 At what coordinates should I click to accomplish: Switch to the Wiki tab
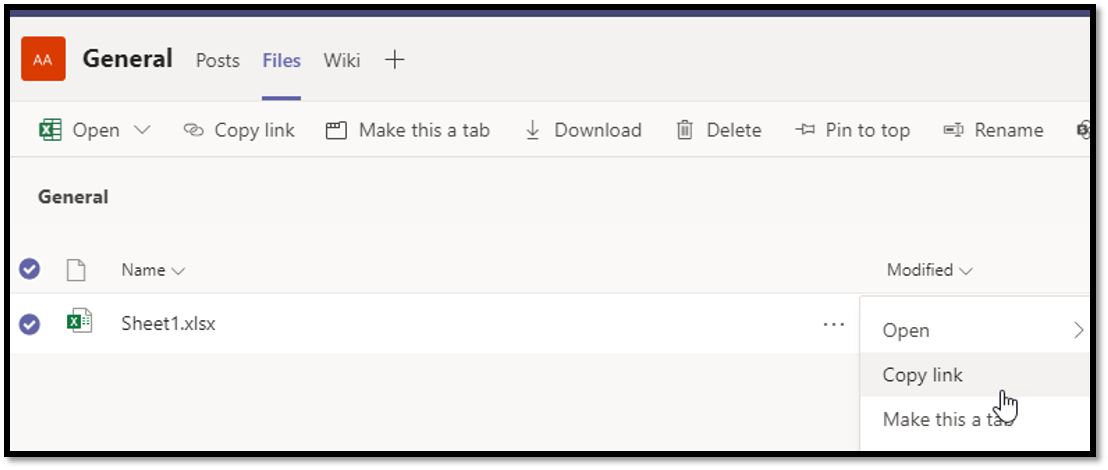pyautogui.click(x=341, y=60)
